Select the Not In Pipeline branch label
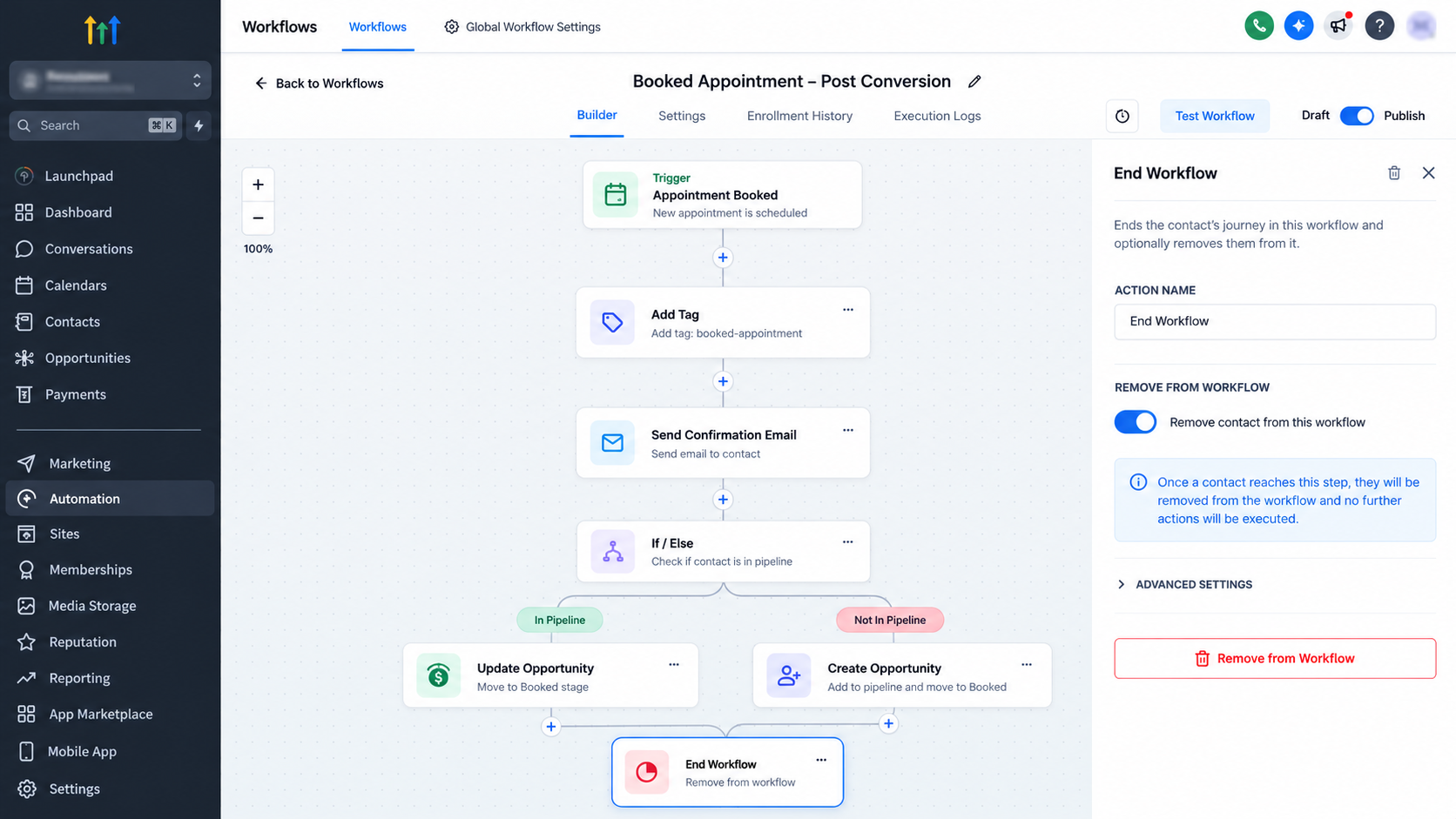The height and width of the screenshot is (819, 1456). (x=890, y=620)
